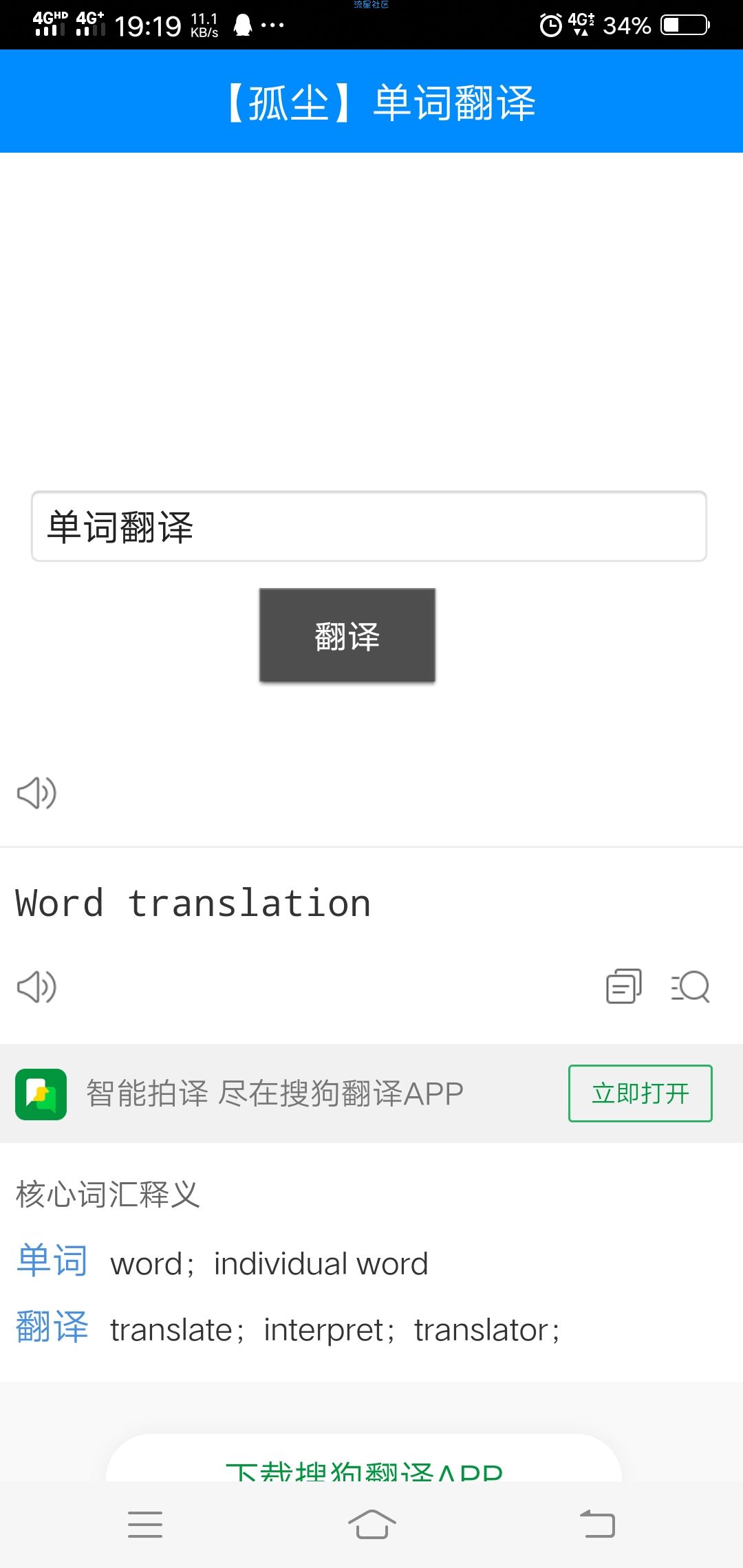Tap the back navigation icon
The image size is (743, 1568).
pyautogui.click(x=597, y=1524)
